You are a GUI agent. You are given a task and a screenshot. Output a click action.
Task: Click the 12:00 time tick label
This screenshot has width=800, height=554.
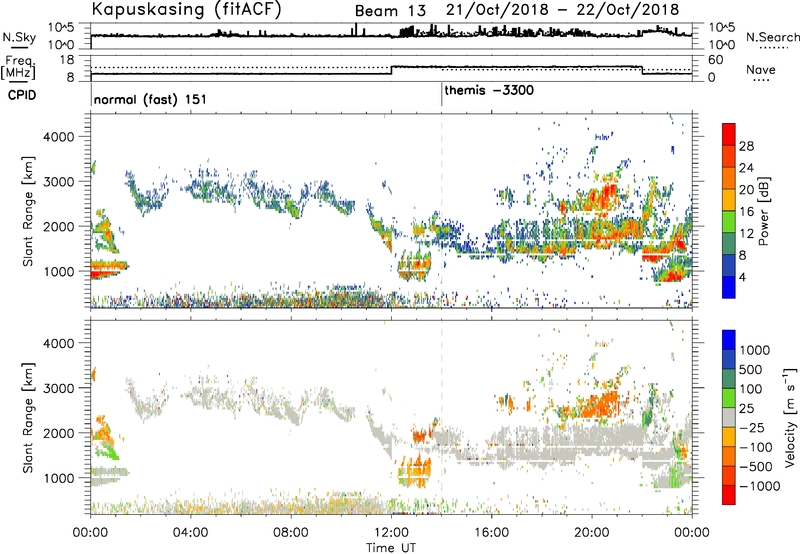[x=391, y=533]
